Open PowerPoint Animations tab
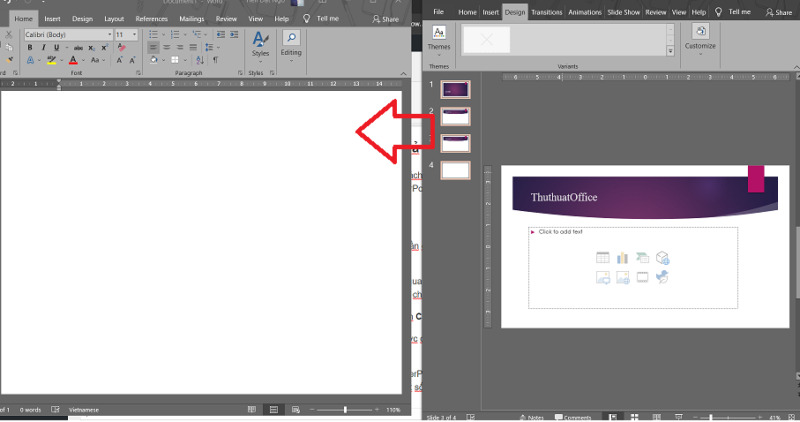This screenshot has width=800, height=422. pyautogui.click(x=585, y=12)
